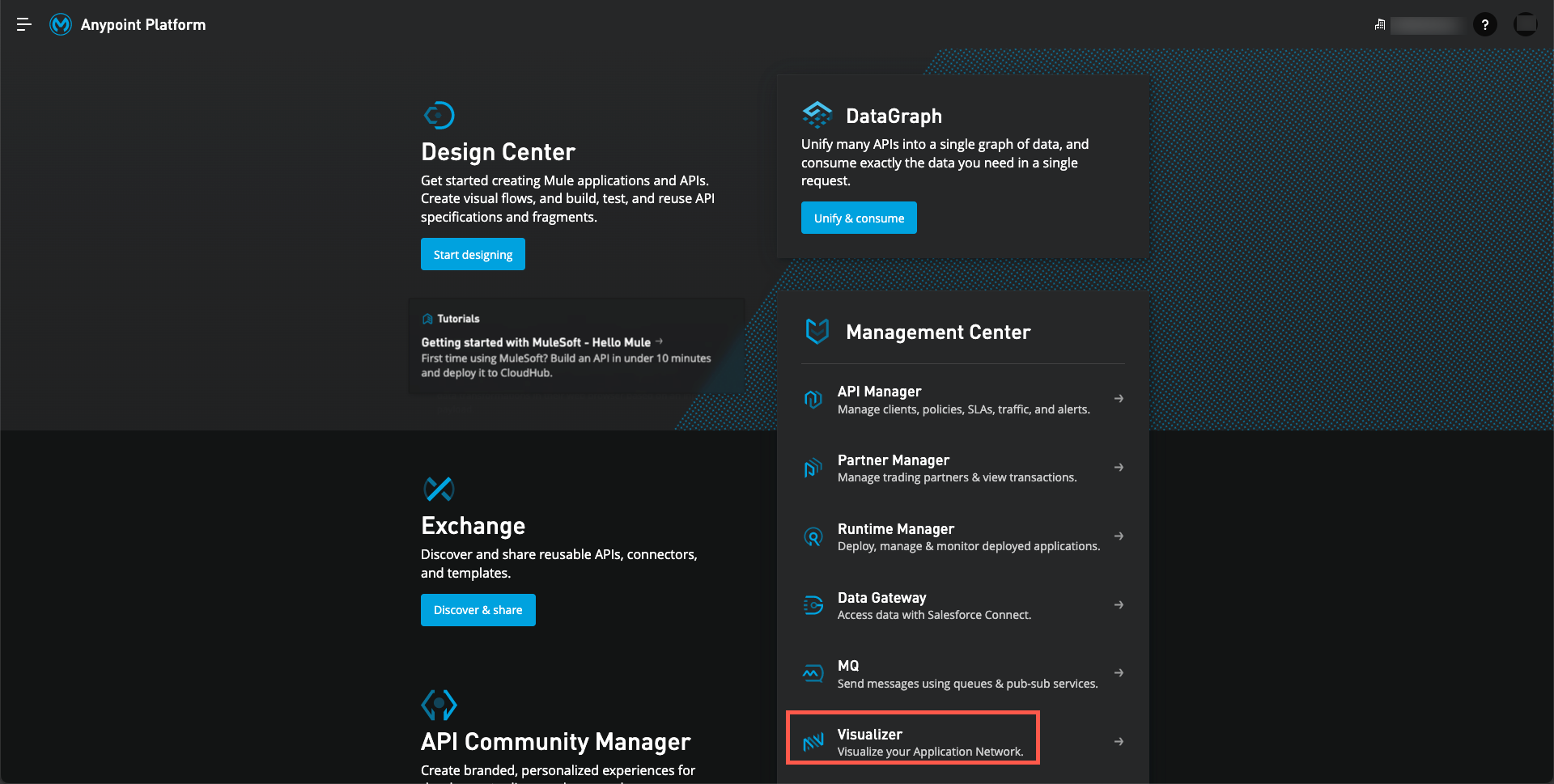The width and height of the screenshot is (1554, 784).
Task: Click 'Visualize your Application Network' text
Action: (x=930, y=752)
